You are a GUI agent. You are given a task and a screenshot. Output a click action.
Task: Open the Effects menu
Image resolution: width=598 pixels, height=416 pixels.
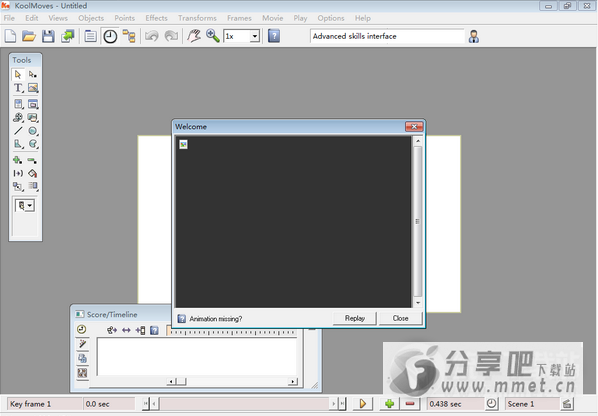156,18
